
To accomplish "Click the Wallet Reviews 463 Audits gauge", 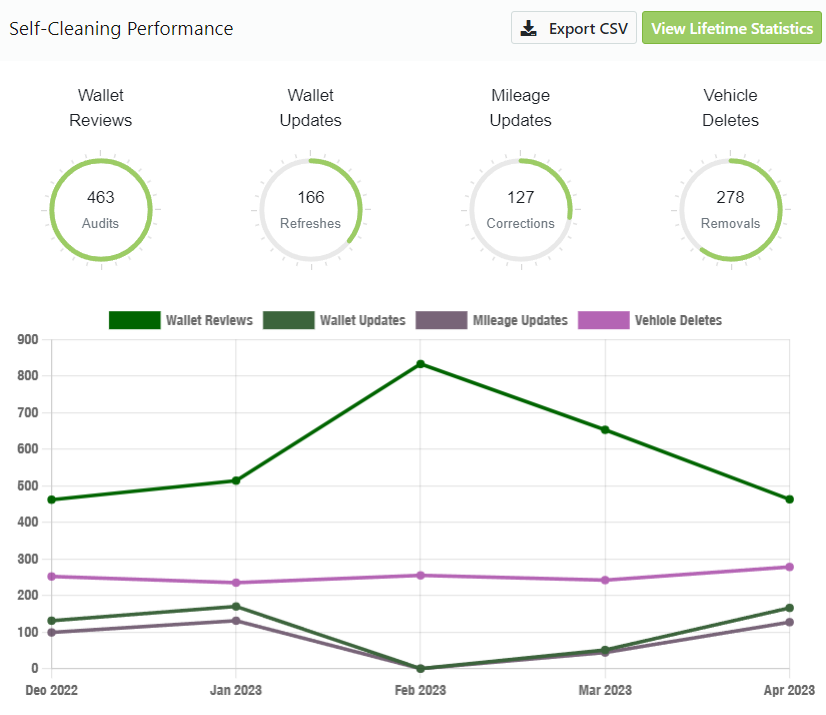I will click(x=101, y=210).
